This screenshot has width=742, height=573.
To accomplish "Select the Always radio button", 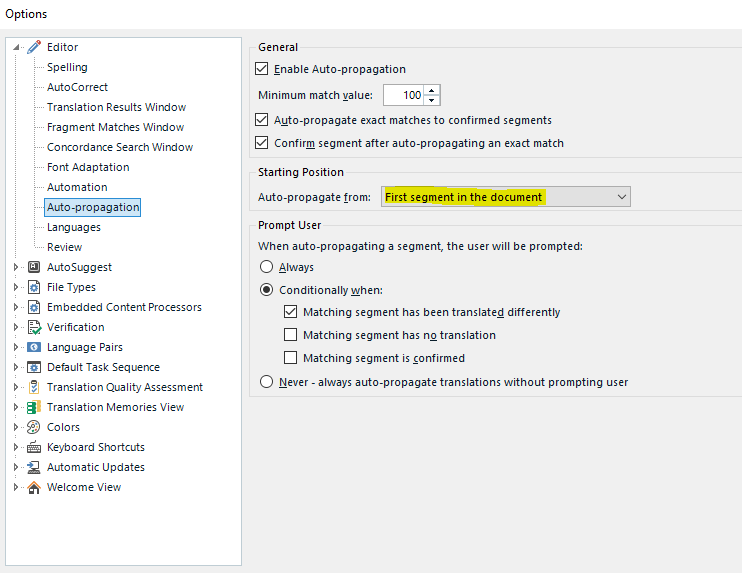I will coord(266,267).
